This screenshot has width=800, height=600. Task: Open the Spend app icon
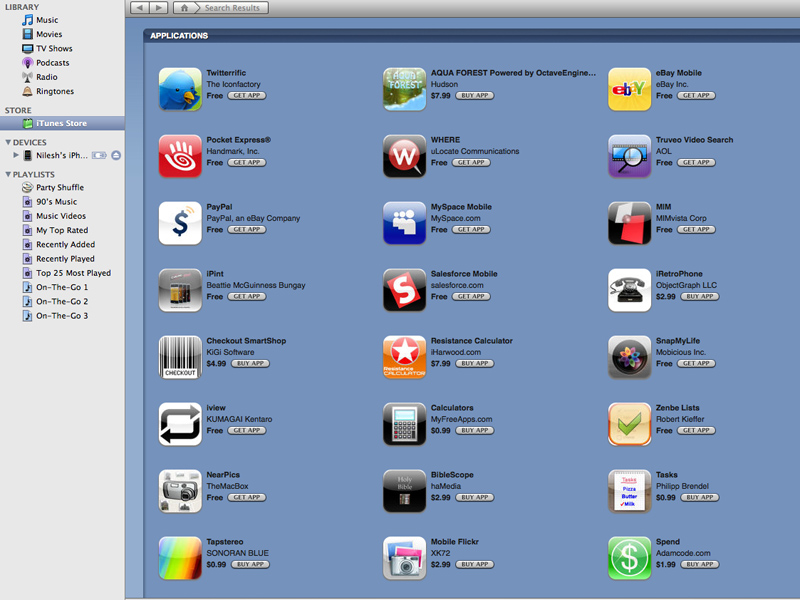630,558
